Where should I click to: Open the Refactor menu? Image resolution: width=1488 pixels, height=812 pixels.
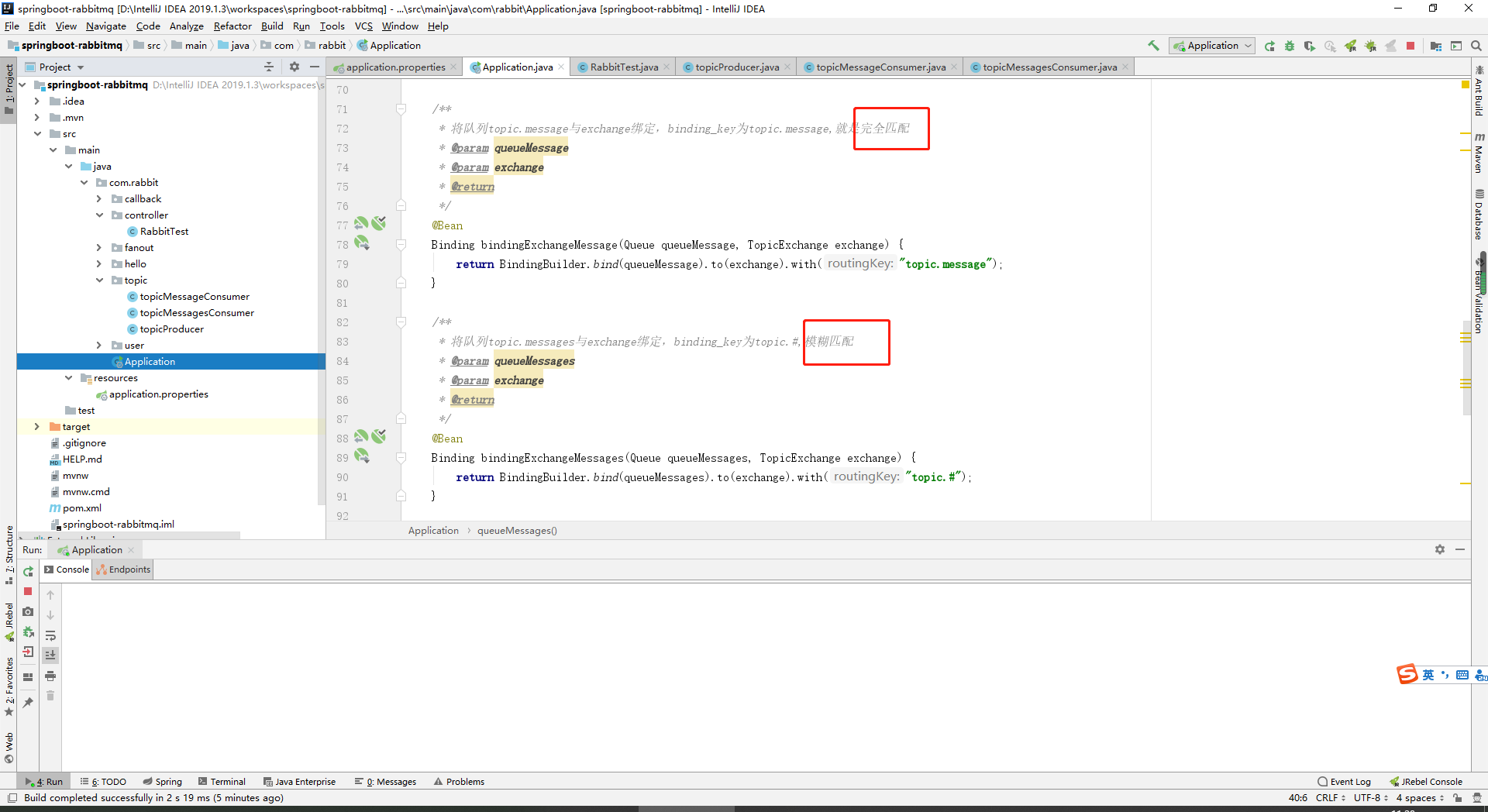[x=232, y=26]
